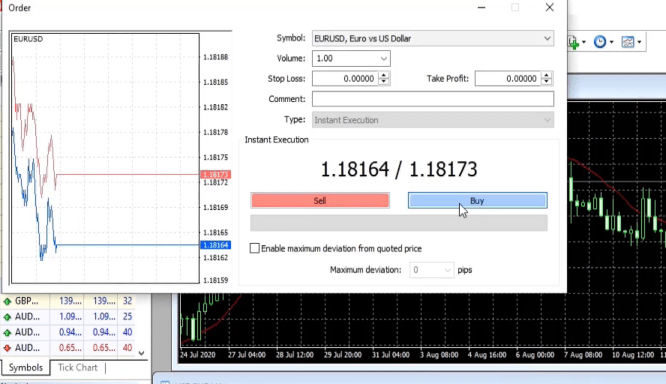
Task: Open the Volume dropdown showing 1.00
Action: (x=351, y=59)
